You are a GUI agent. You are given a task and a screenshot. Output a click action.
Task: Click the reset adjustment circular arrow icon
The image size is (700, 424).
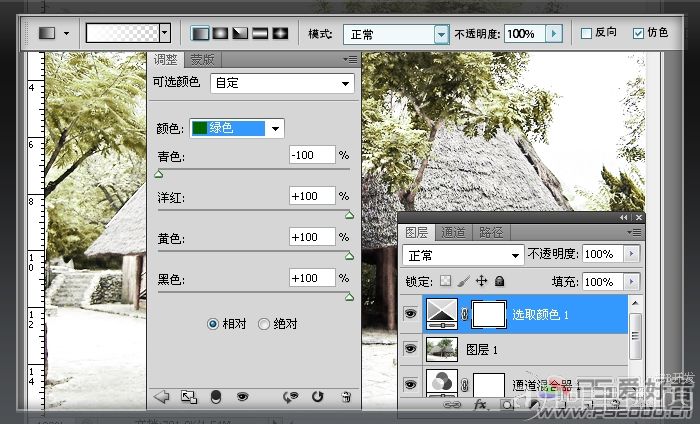[317, 396]
